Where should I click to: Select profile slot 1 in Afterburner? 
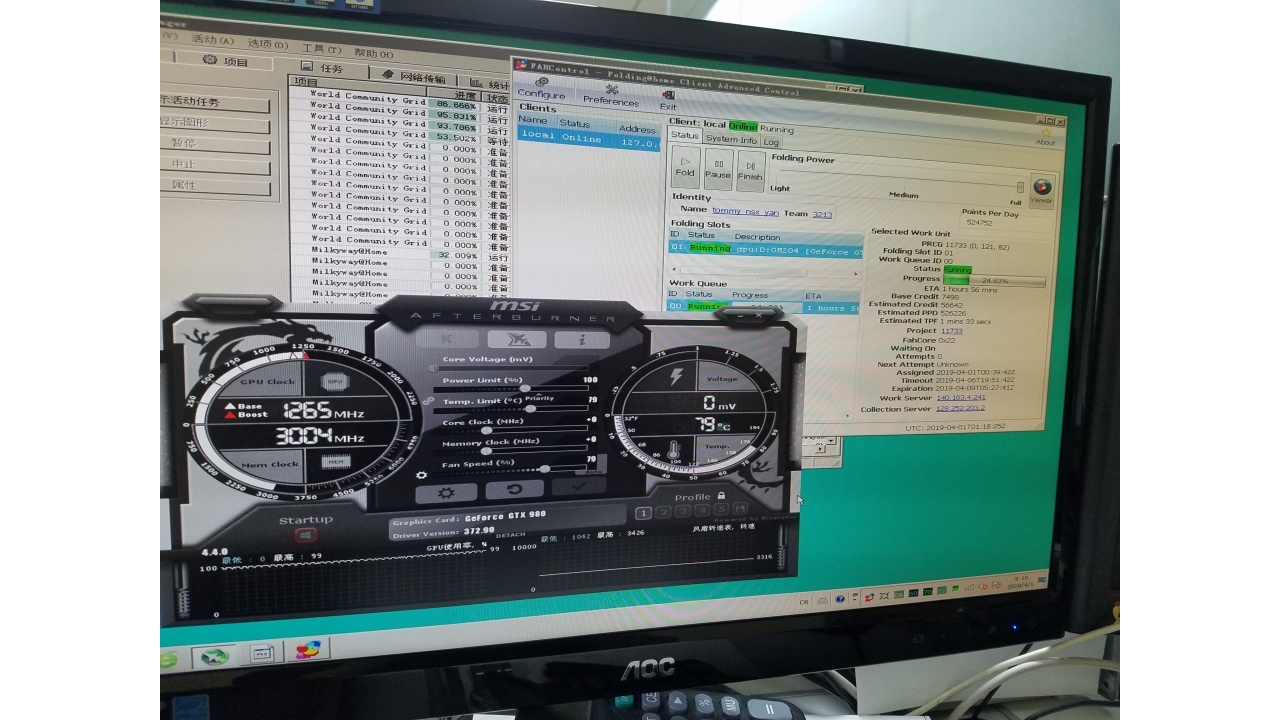click(x=643, y=513)
